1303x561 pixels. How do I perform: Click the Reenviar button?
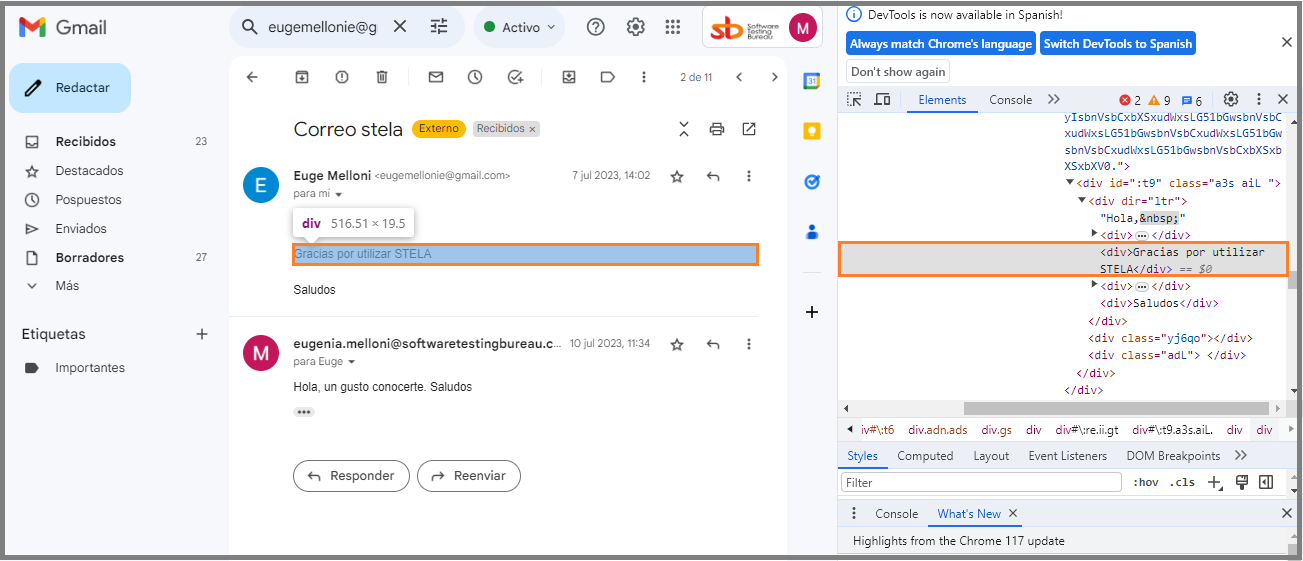(x=469, y=476)
